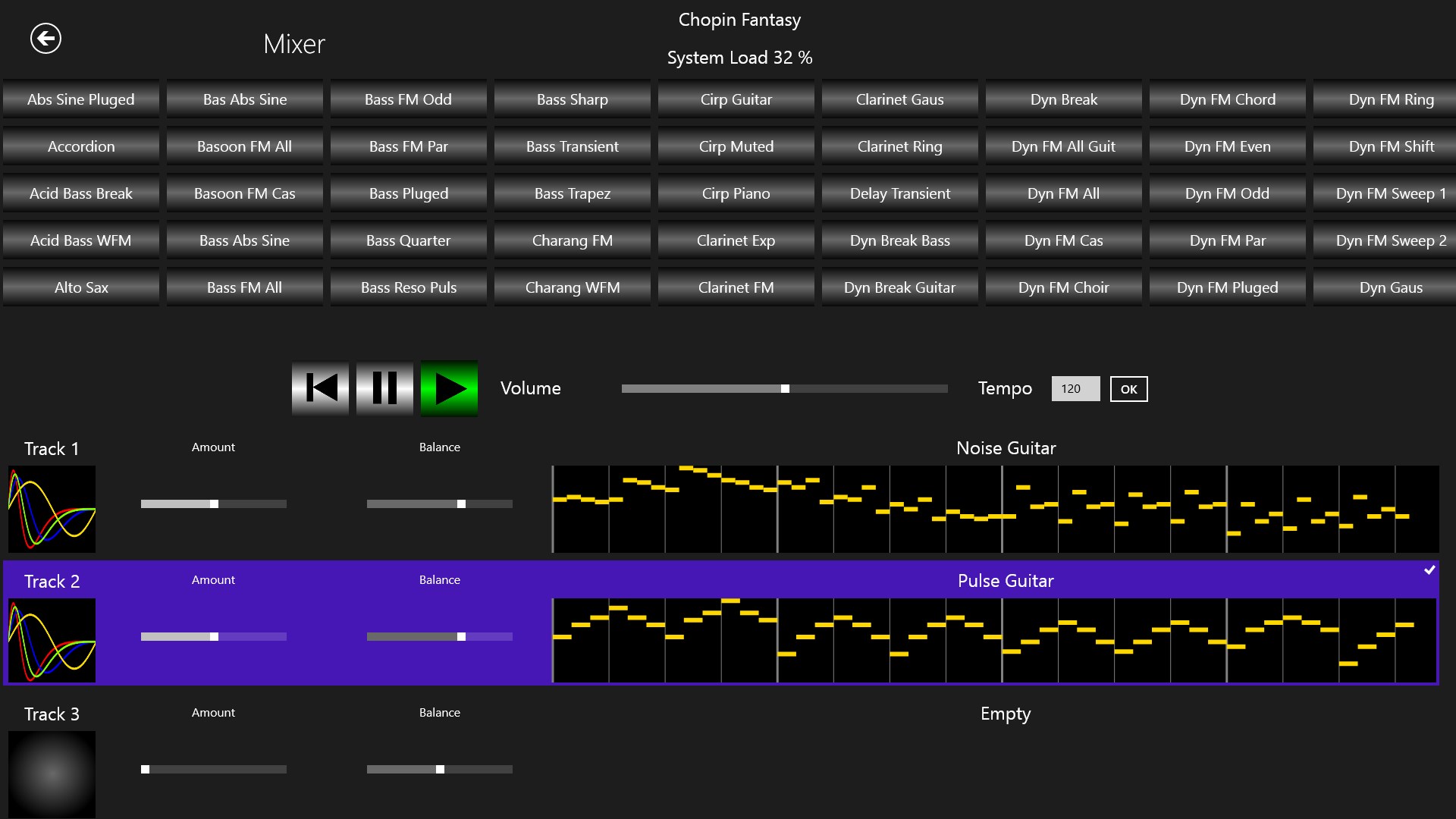Choose the Dyn FM Choir instrument

coord(1063,287)
